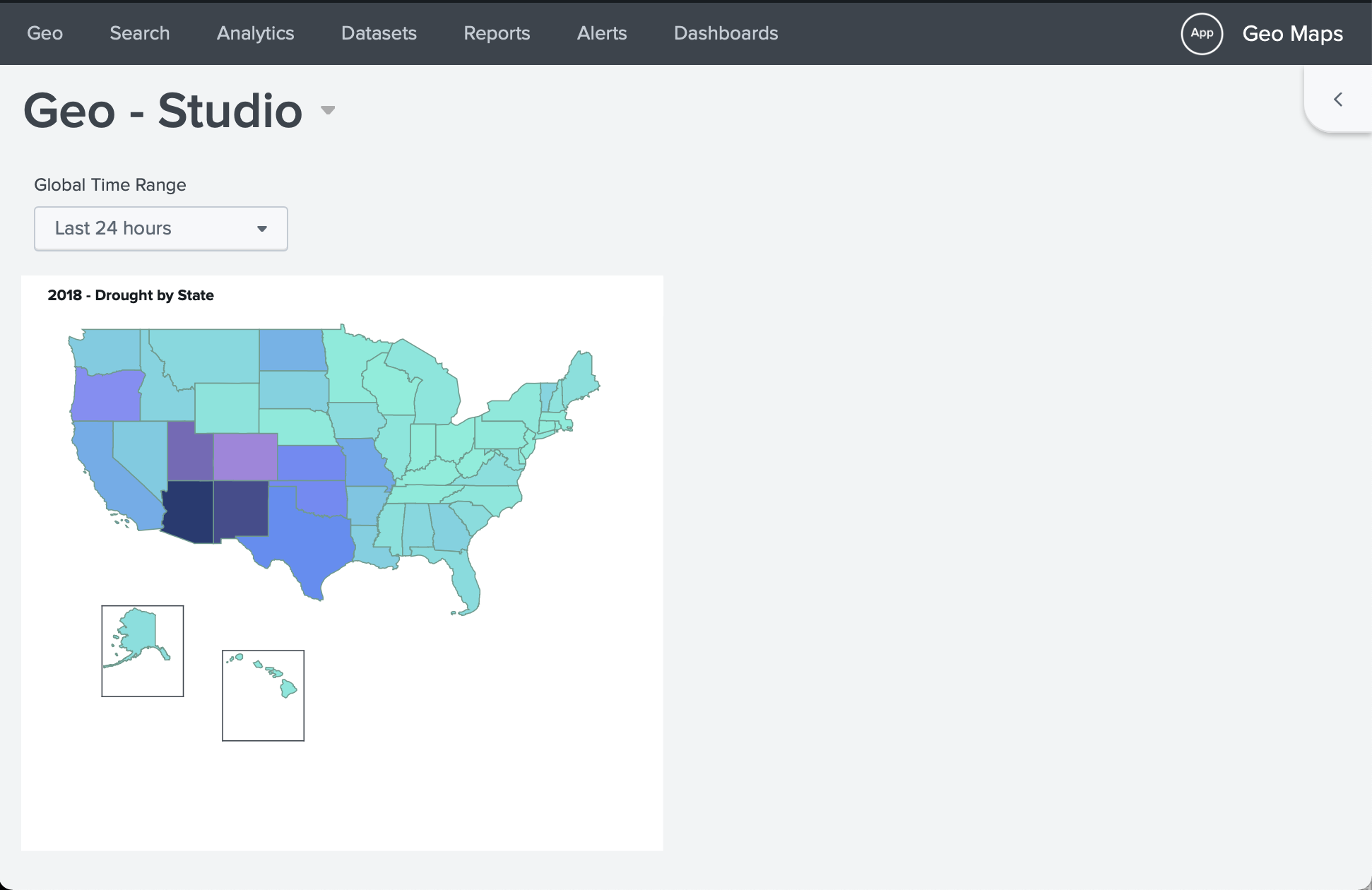Image resolution: width=1372 pixels, height=890 pixels.
Task: Select Kansas on the drought map
Action: click(311, 463)
